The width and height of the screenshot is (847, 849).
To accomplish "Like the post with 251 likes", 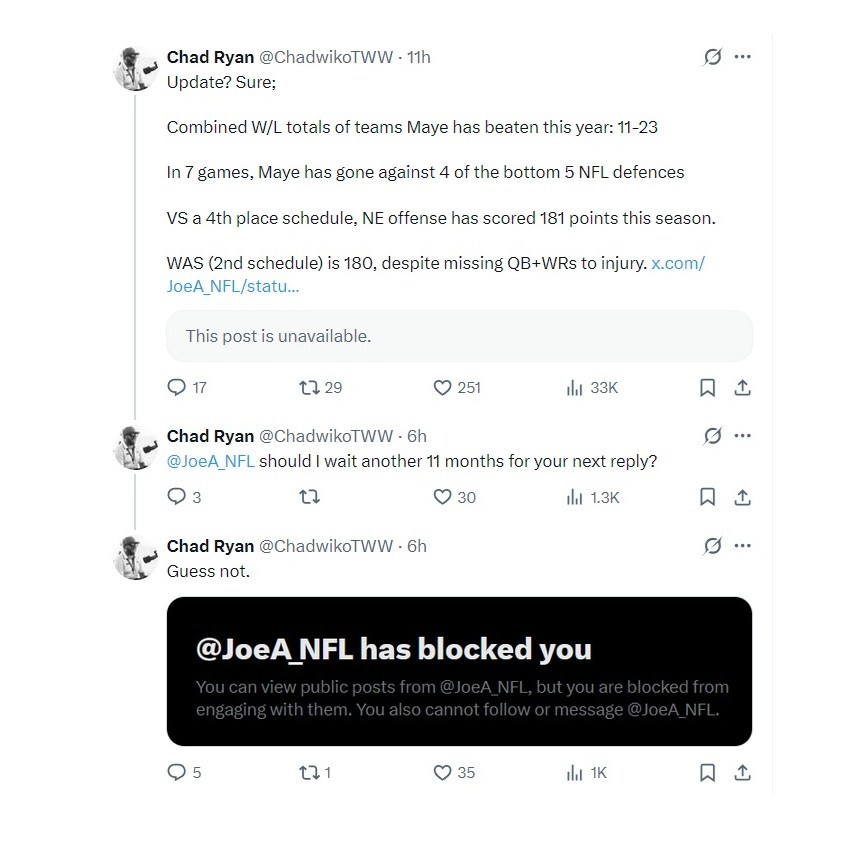I will [443, 387].
